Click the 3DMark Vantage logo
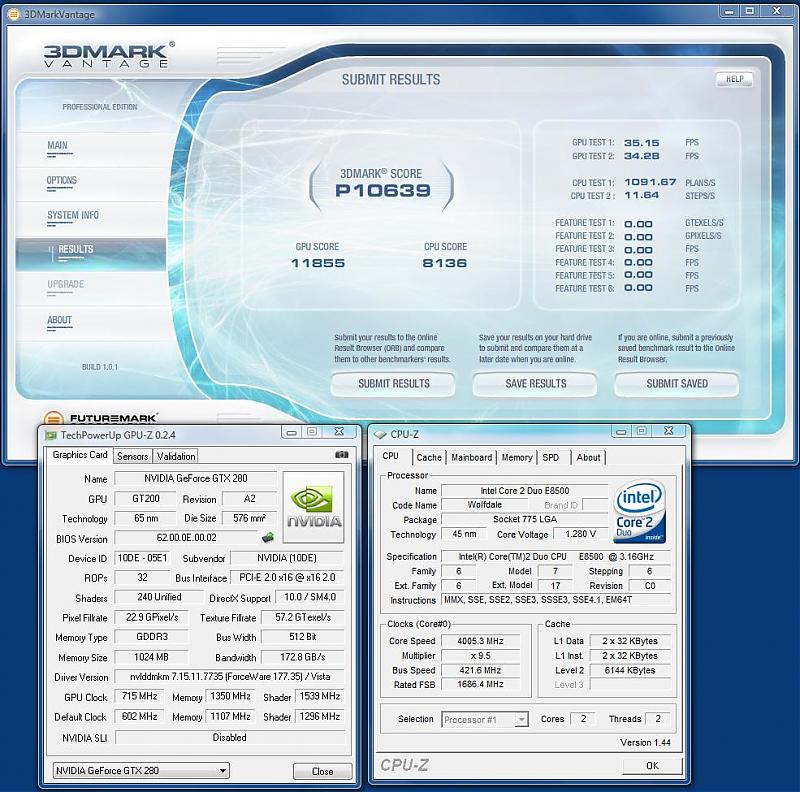The height and width of the screenshot is (792, 800). (x=109, y=55)
